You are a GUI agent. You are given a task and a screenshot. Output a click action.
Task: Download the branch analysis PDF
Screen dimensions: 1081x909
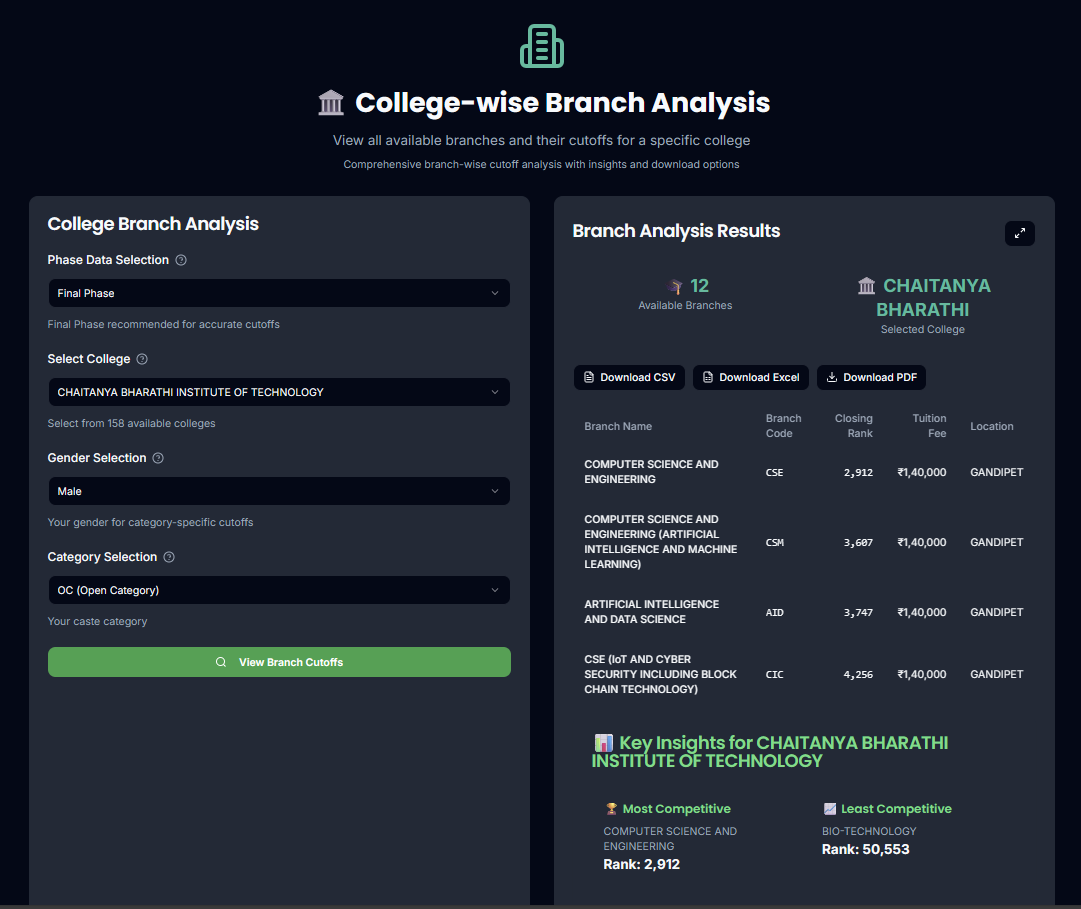(x=871, y=377)
